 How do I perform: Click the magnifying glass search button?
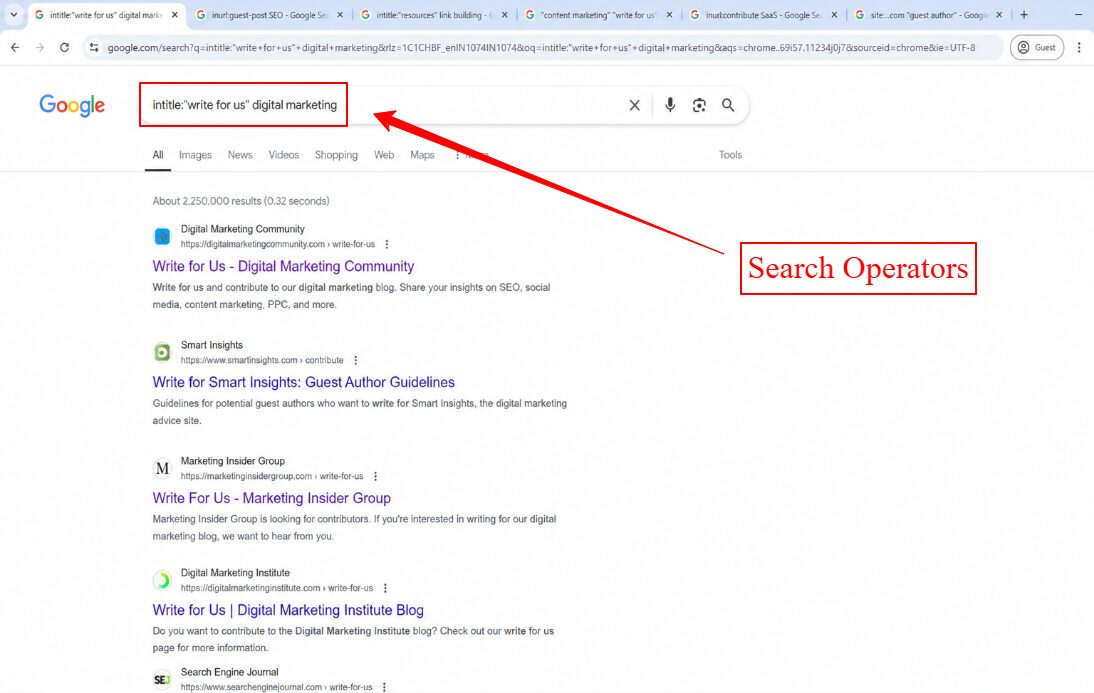coord(728,105)
